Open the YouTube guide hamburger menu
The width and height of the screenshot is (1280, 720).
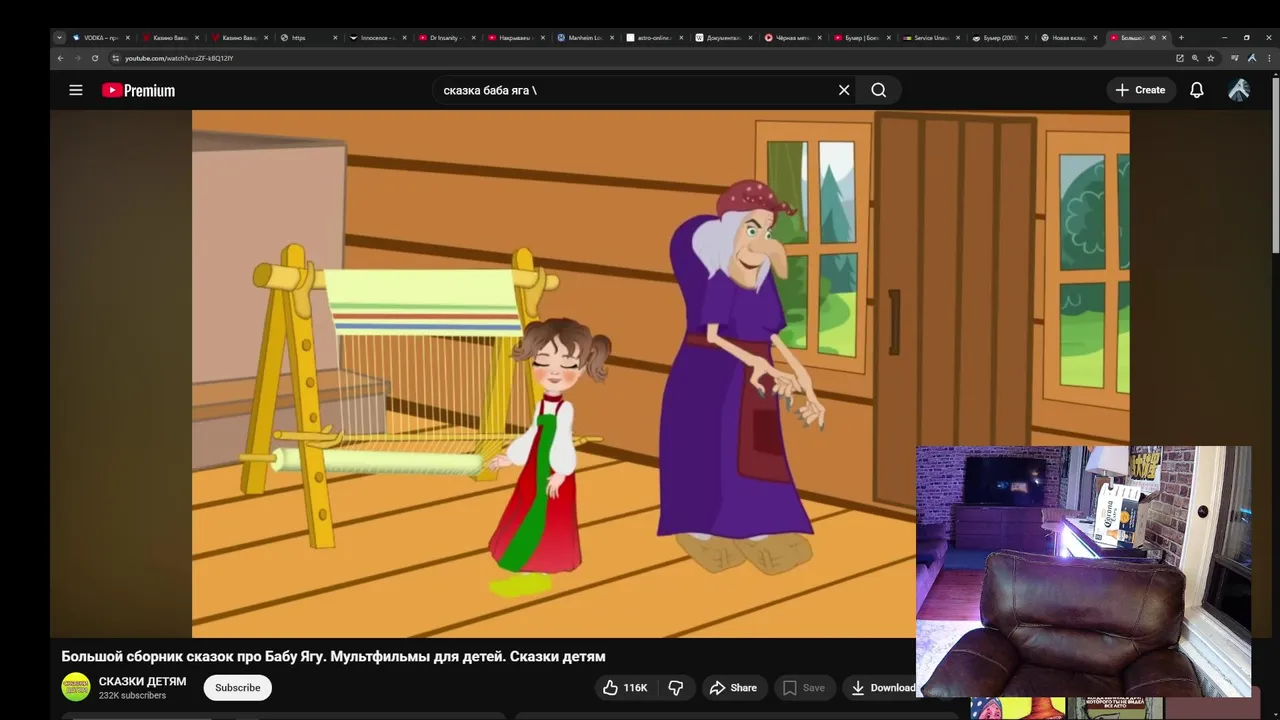[76, 90]
